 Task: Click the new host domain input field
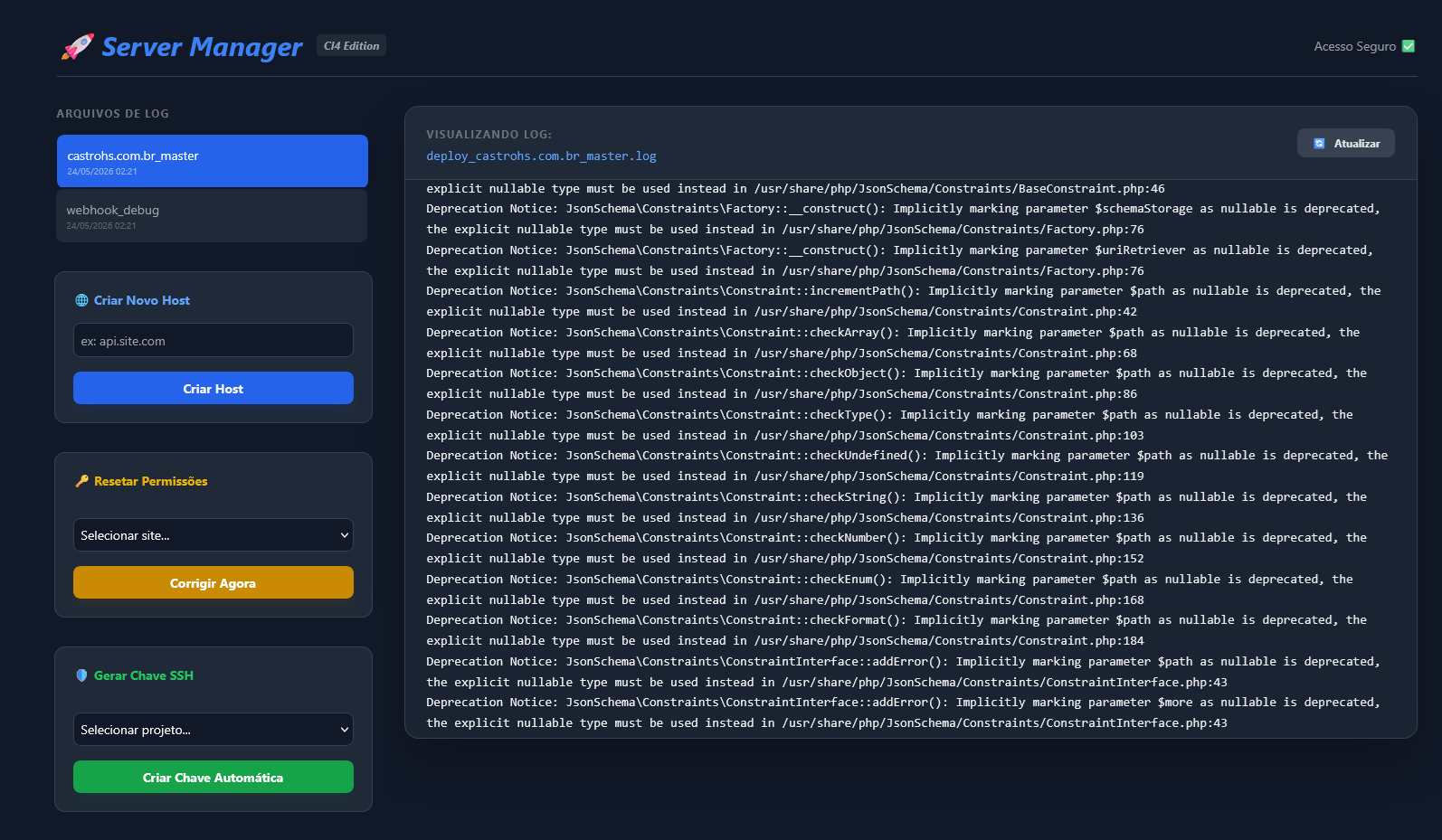pos(213,341)
